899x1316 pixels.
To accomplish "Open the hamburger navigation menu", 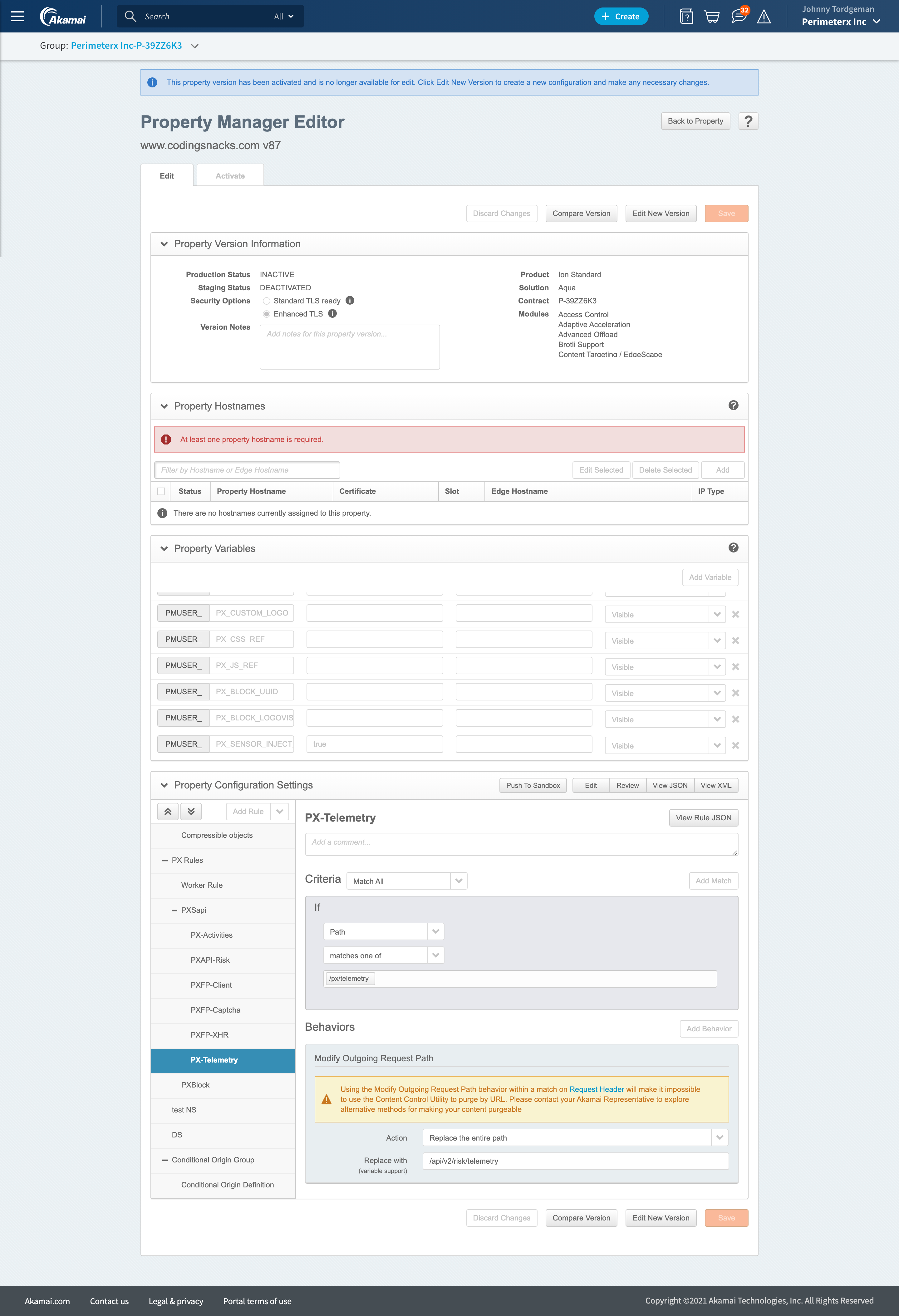I will click(17, 17).
